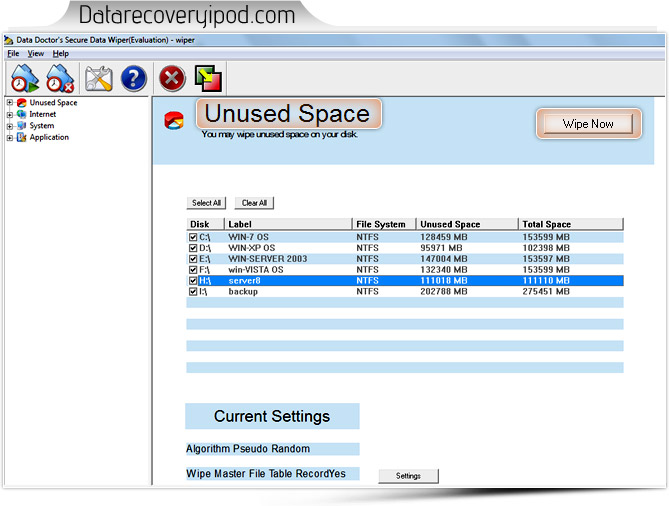
Task: Sort by the Total Space column header
Action: [571, 224]
